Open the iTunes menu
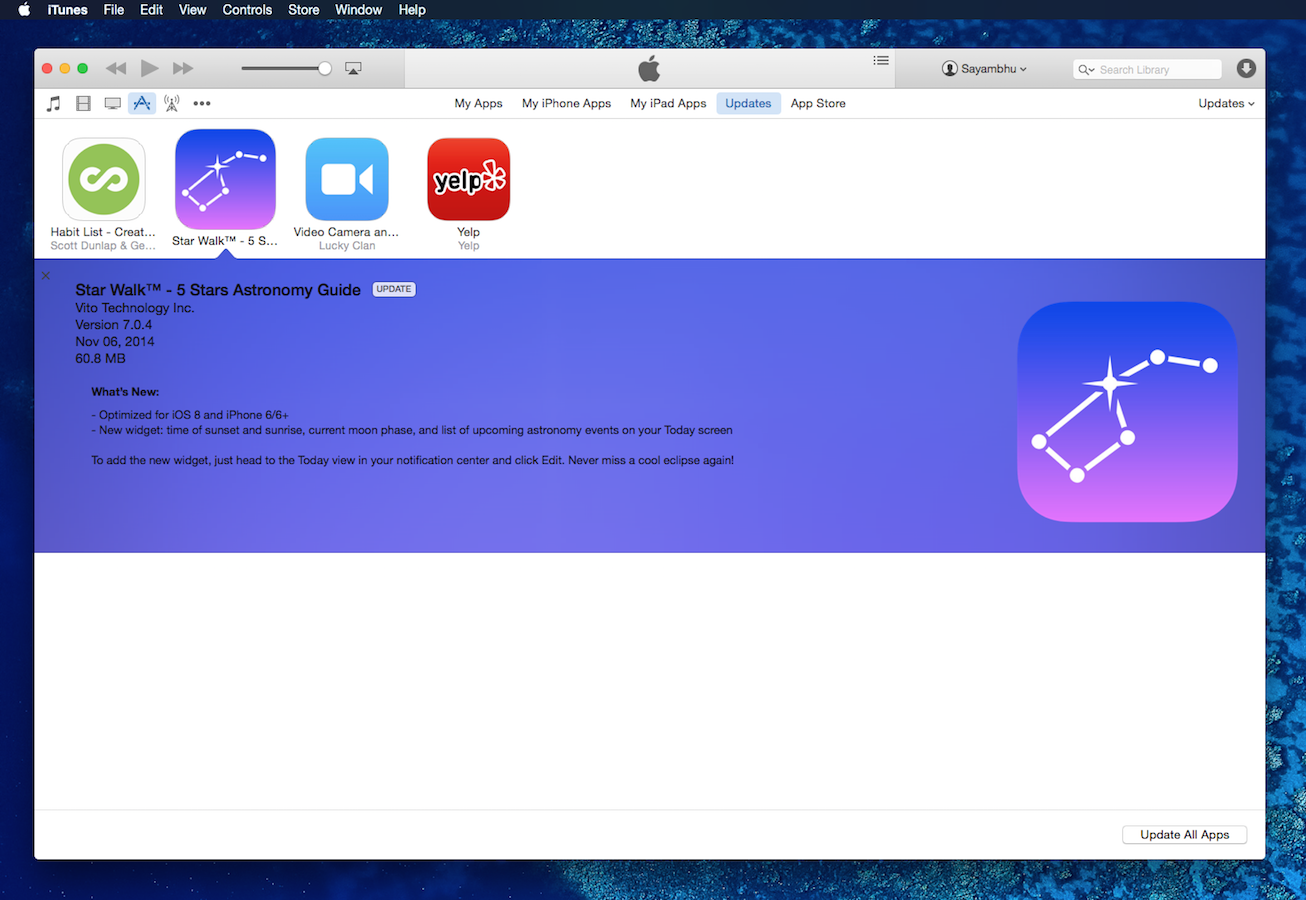The width and height of the screenshot is (1306, 900). click(68, 10)
